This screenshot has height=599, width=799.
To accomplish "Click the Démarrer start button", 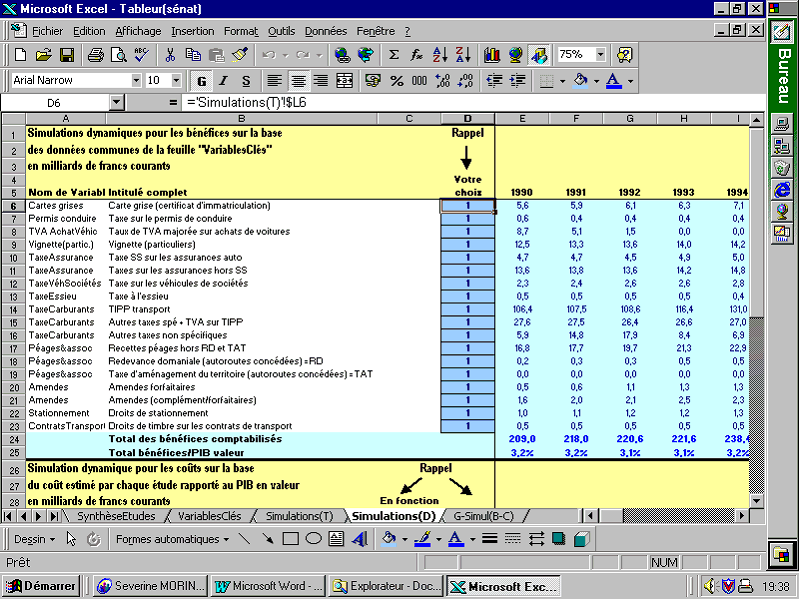I will tap(43, 586).
